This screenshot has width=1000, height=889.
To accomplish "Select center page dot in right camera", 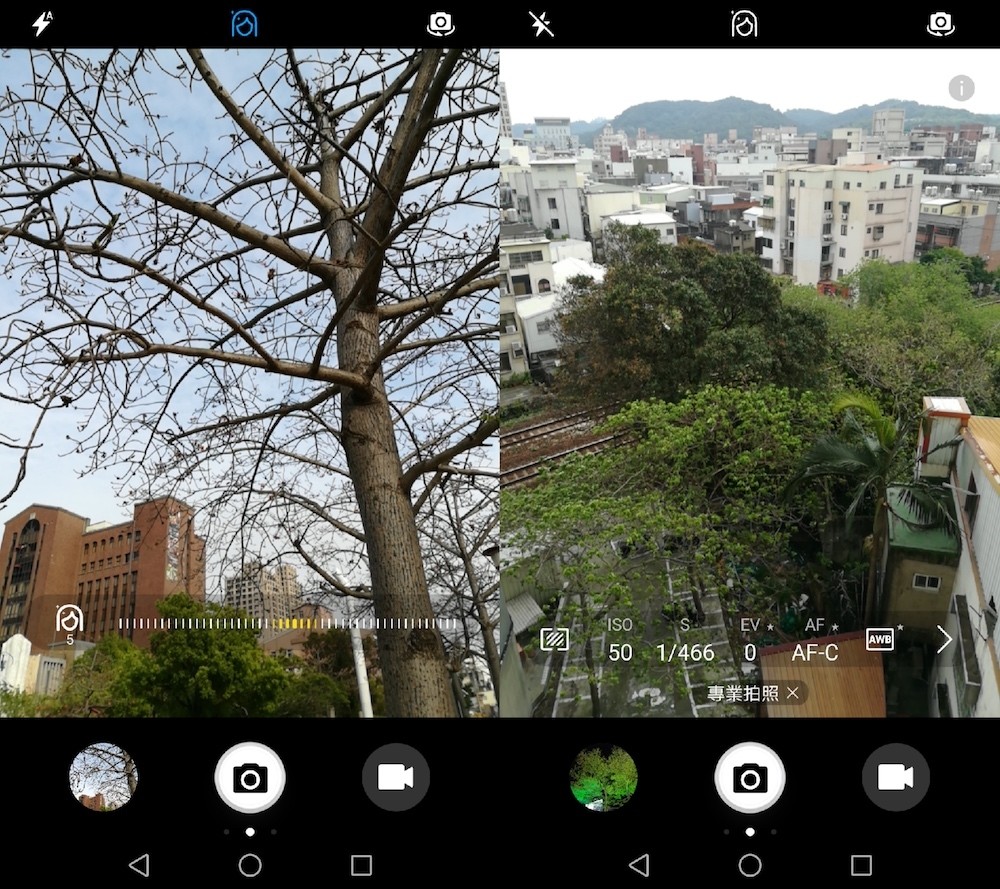I will [x=750, y=832].
